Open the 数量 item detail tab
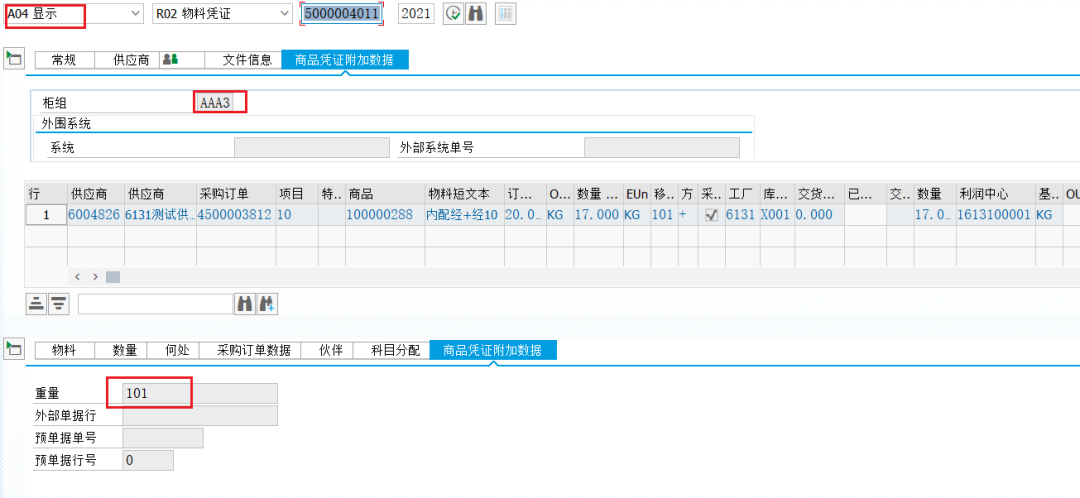 [121, 350]
